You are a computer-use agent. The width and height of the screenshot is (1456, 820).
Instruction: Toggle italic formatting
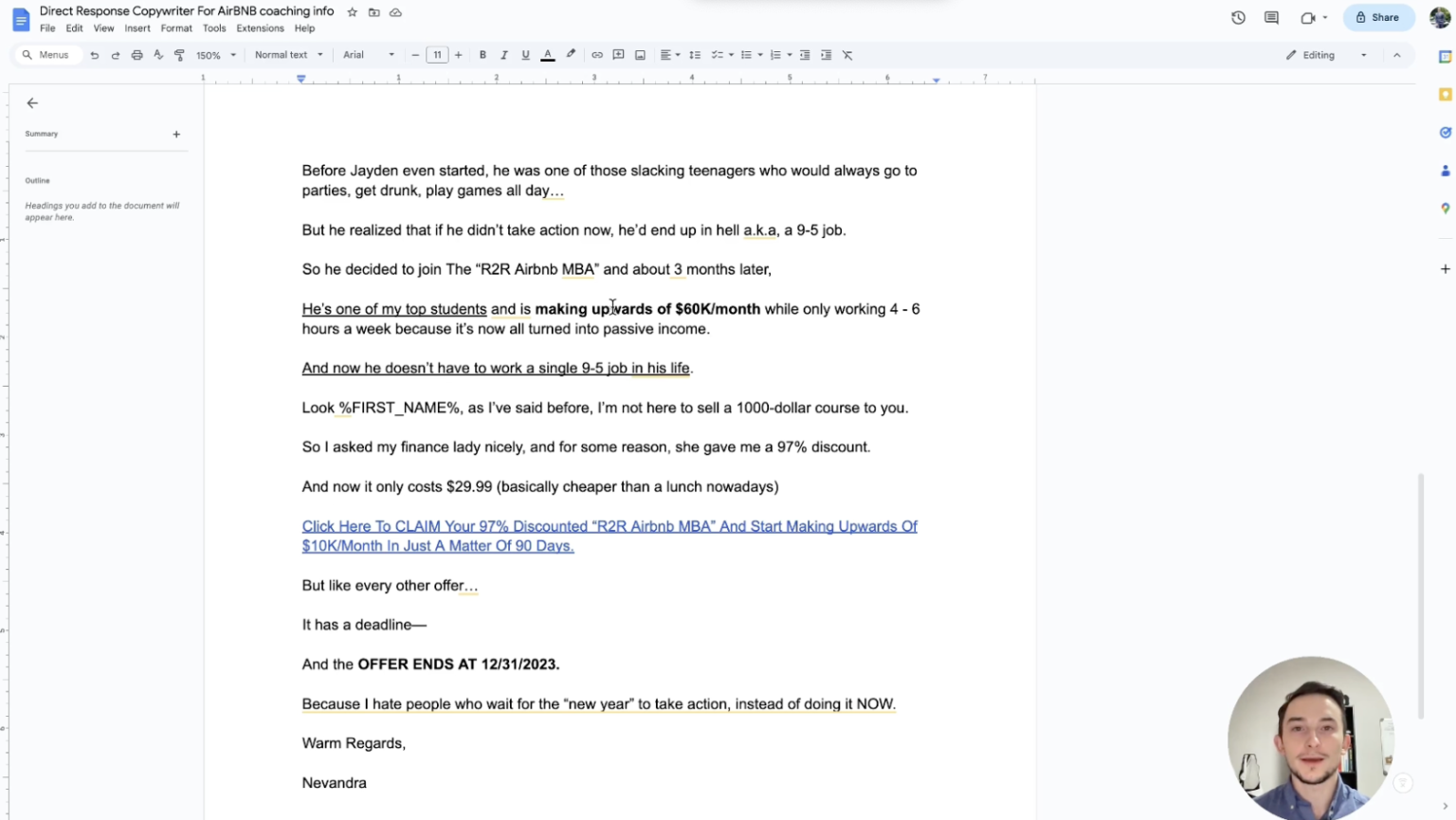[x=503, y=54]
